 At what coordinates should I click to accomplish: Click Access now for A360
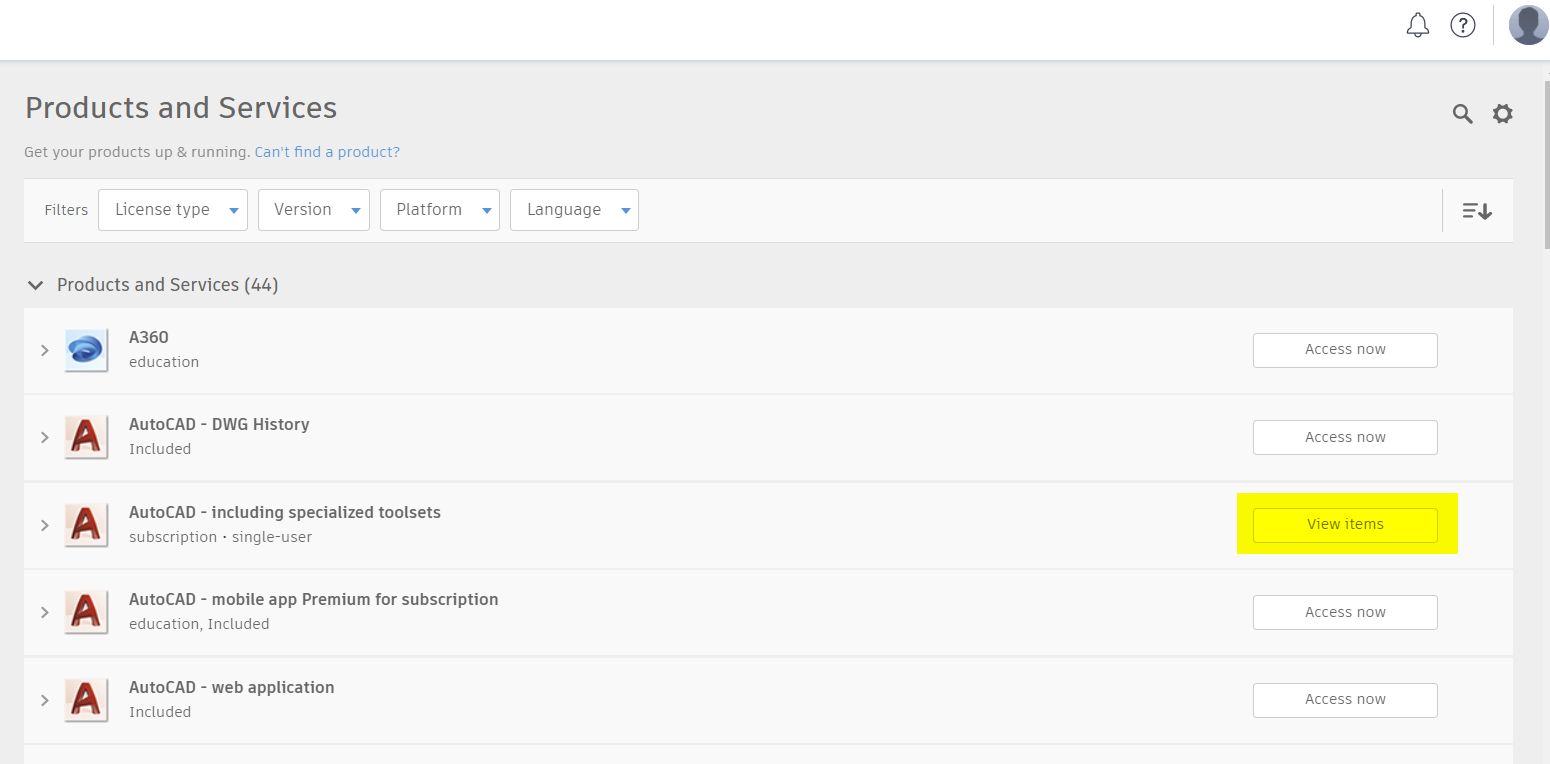click(x=1345, y=350)
